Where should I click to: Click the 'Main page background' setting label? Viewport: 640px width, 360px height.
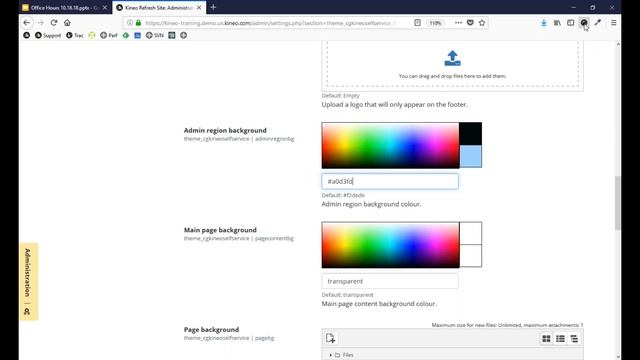click(220, 230)
